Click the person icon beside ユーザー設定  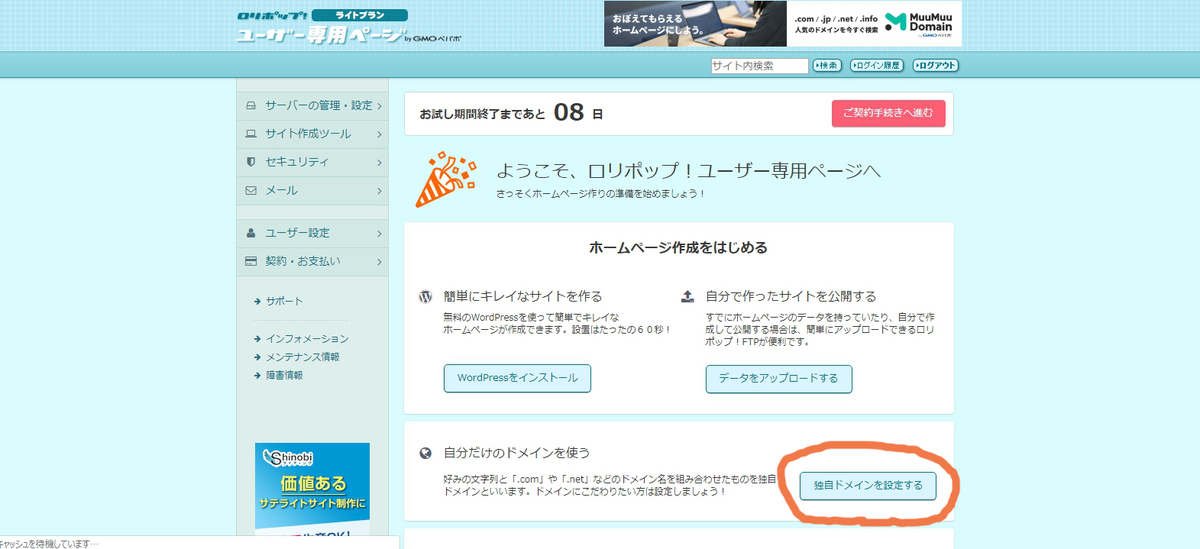(251, 233)
